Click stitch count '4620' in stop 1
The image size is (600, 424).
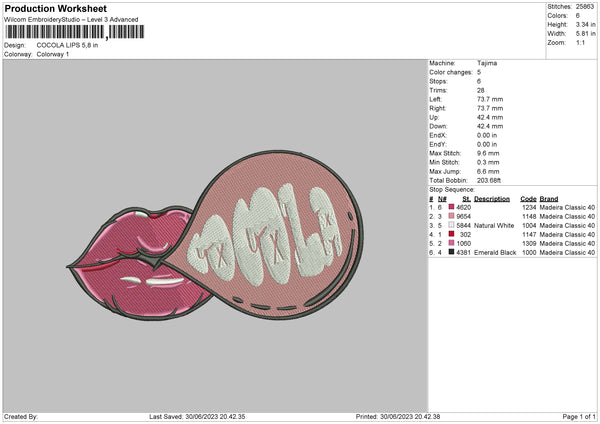click(463, 207)
